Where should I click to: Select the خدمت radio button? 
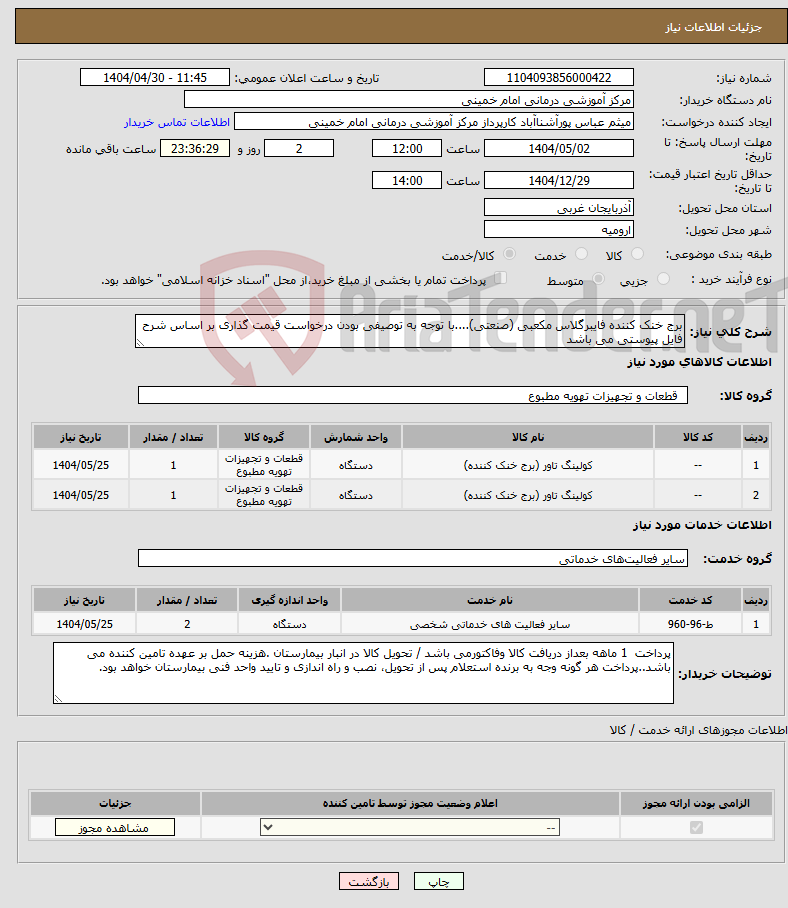point(581,254)
